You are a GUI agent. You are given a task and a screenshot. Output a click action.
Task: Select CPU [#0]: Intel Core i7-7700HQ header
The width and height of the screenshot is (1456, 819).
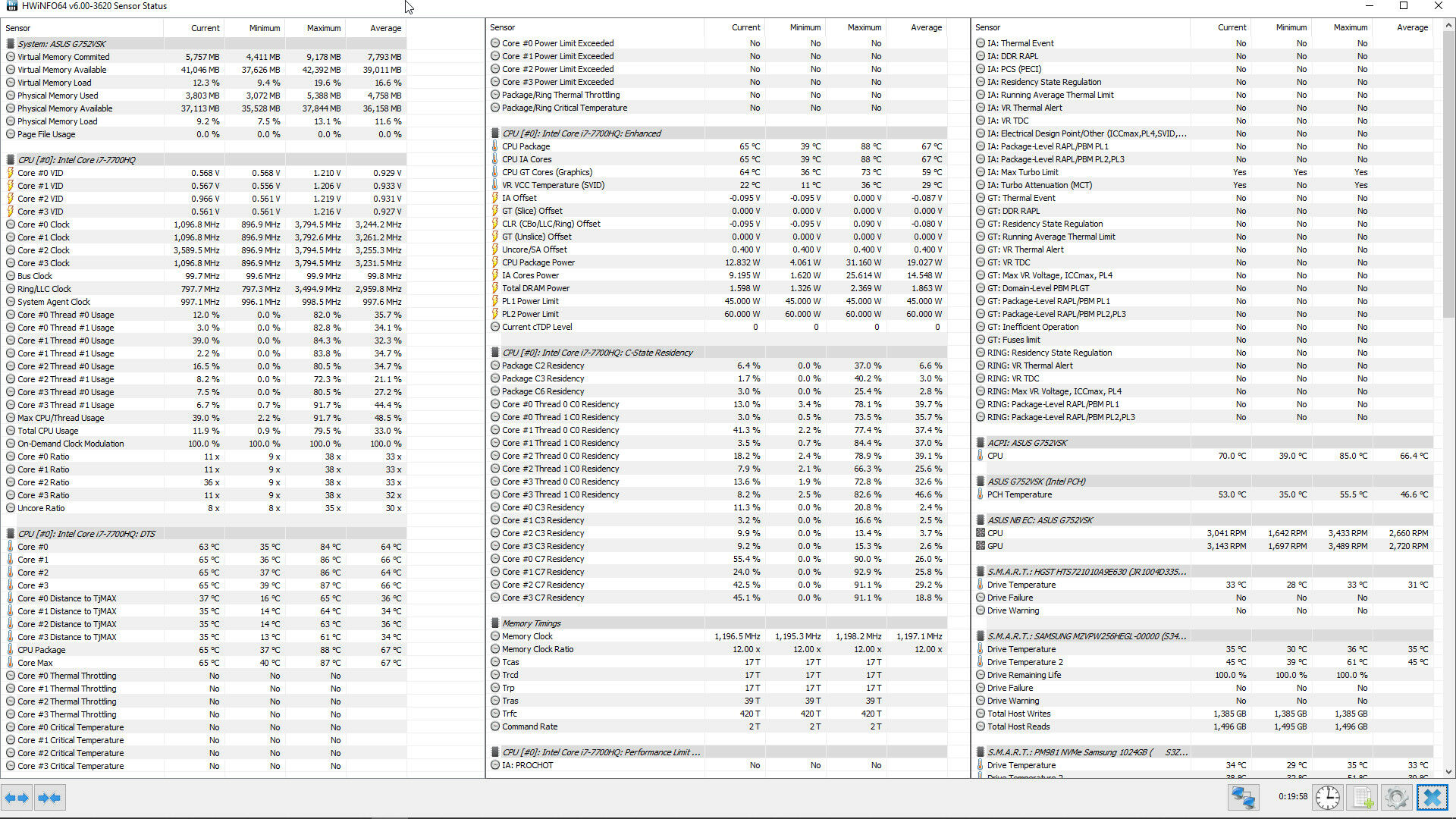[x=205, y=160]
